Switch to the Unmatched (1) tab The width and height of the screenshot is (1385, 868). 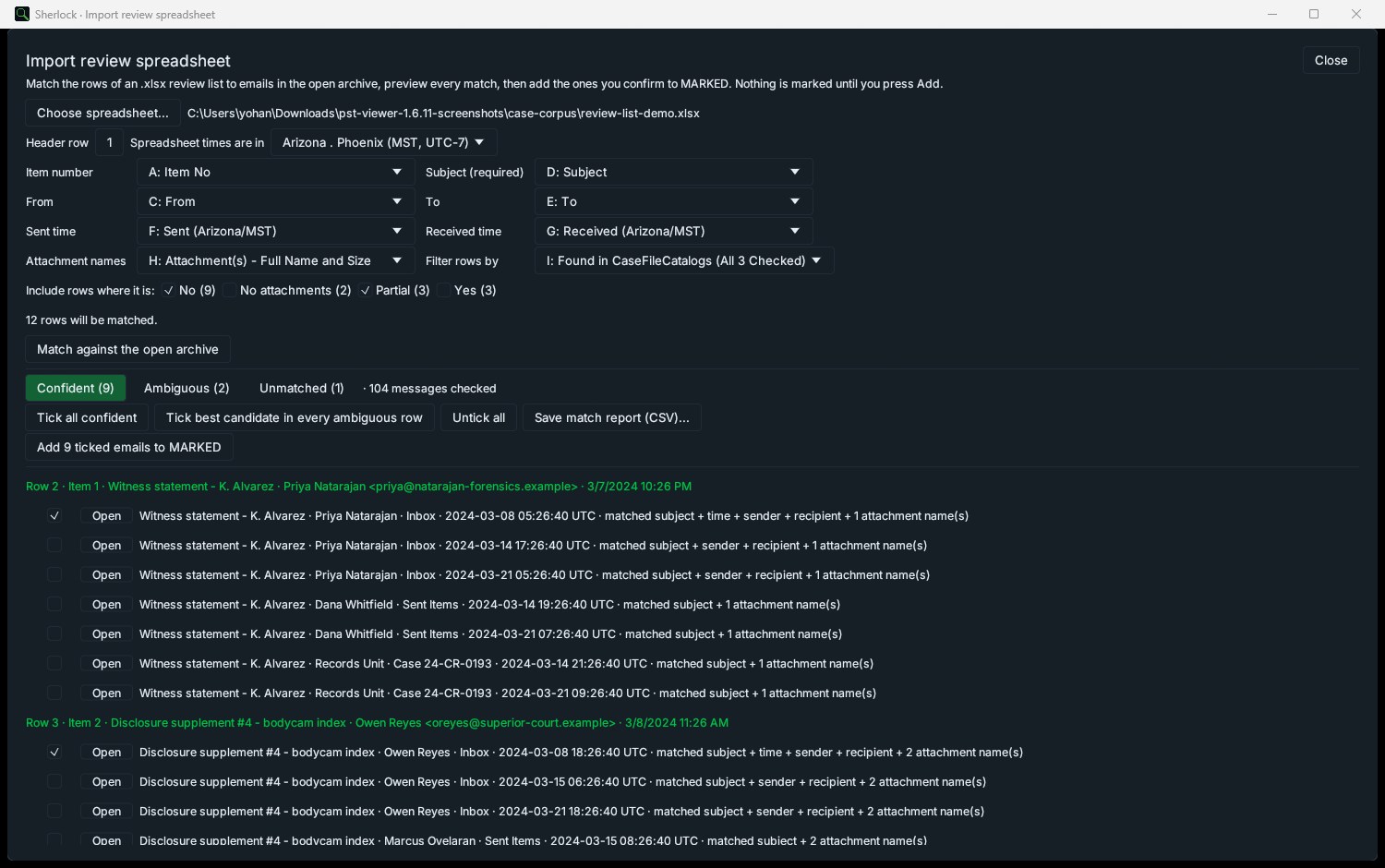coord(302,388)
